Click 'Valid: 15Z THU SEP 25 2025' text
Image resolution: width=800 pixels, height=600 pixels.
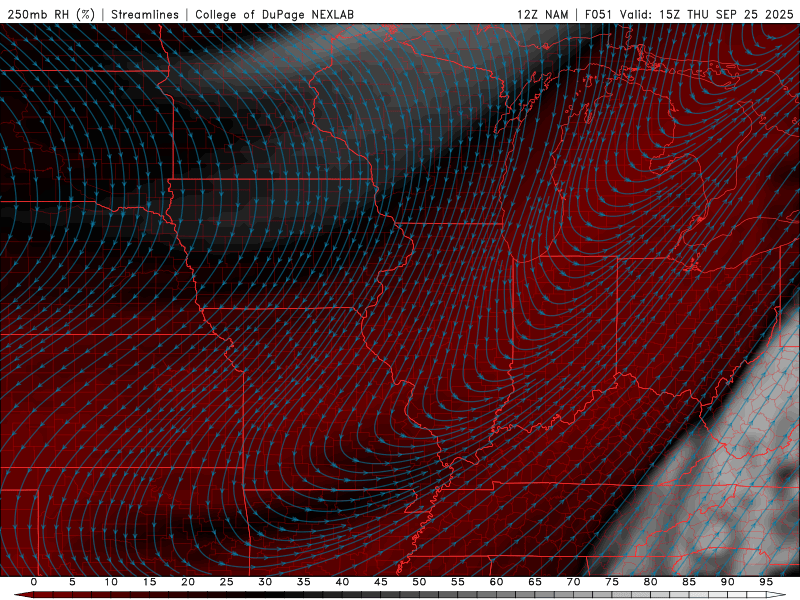pos(707,14)
